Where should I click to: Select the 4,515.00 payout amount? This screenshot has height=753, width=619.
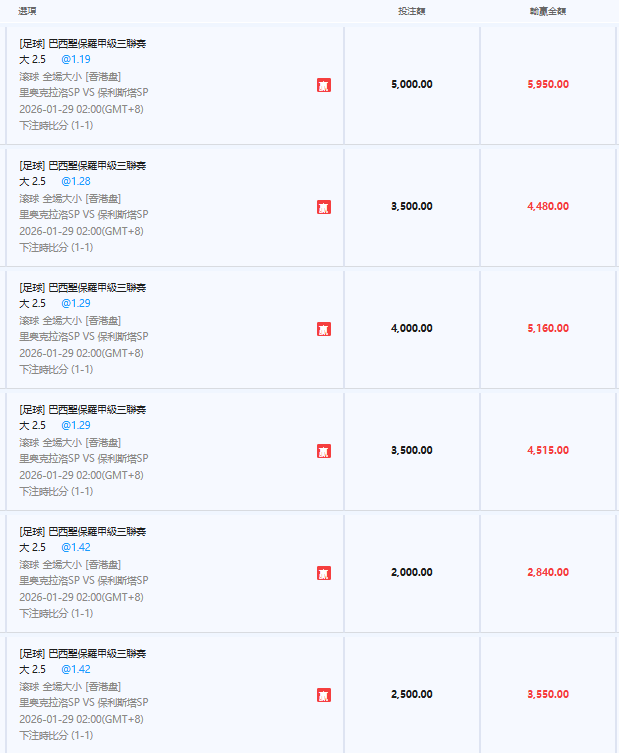tap(548, 450)
